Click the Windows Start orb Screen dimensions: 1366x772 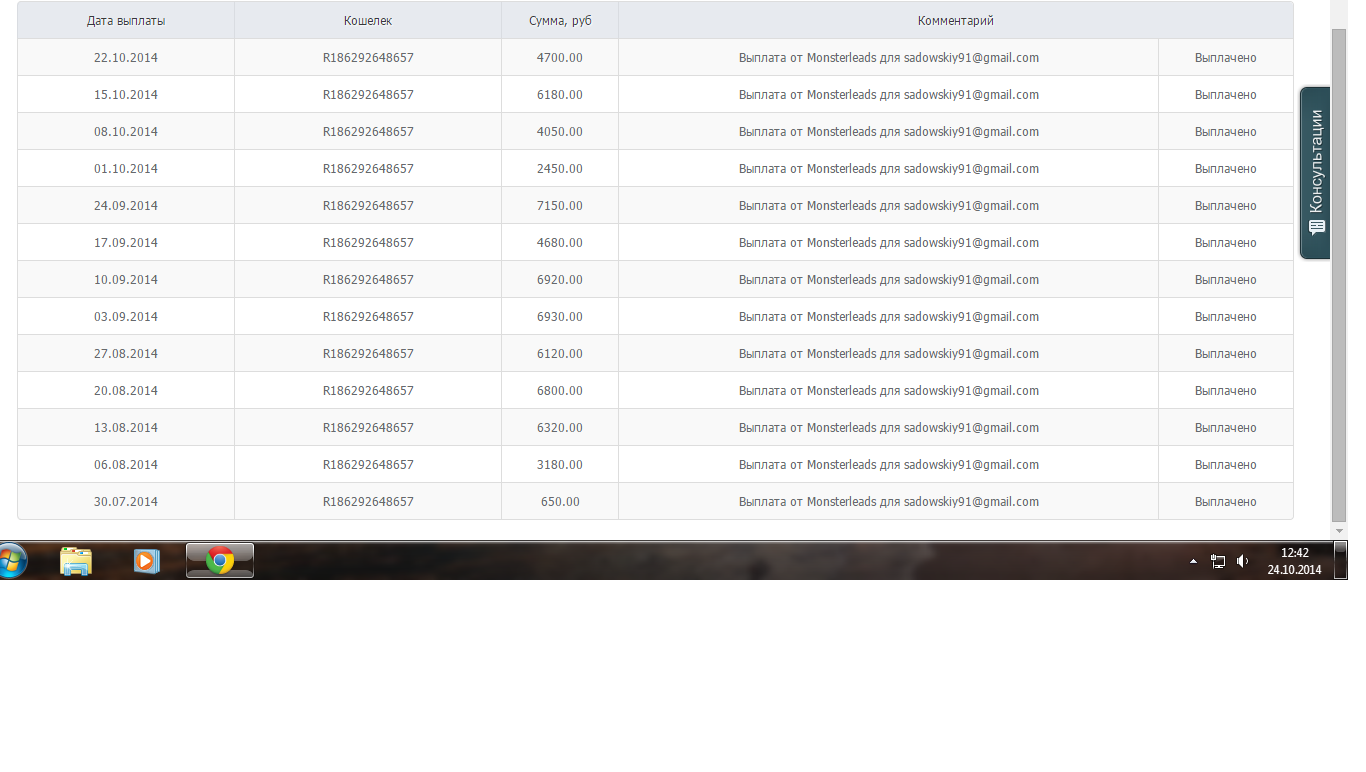(x=10, y=561)
